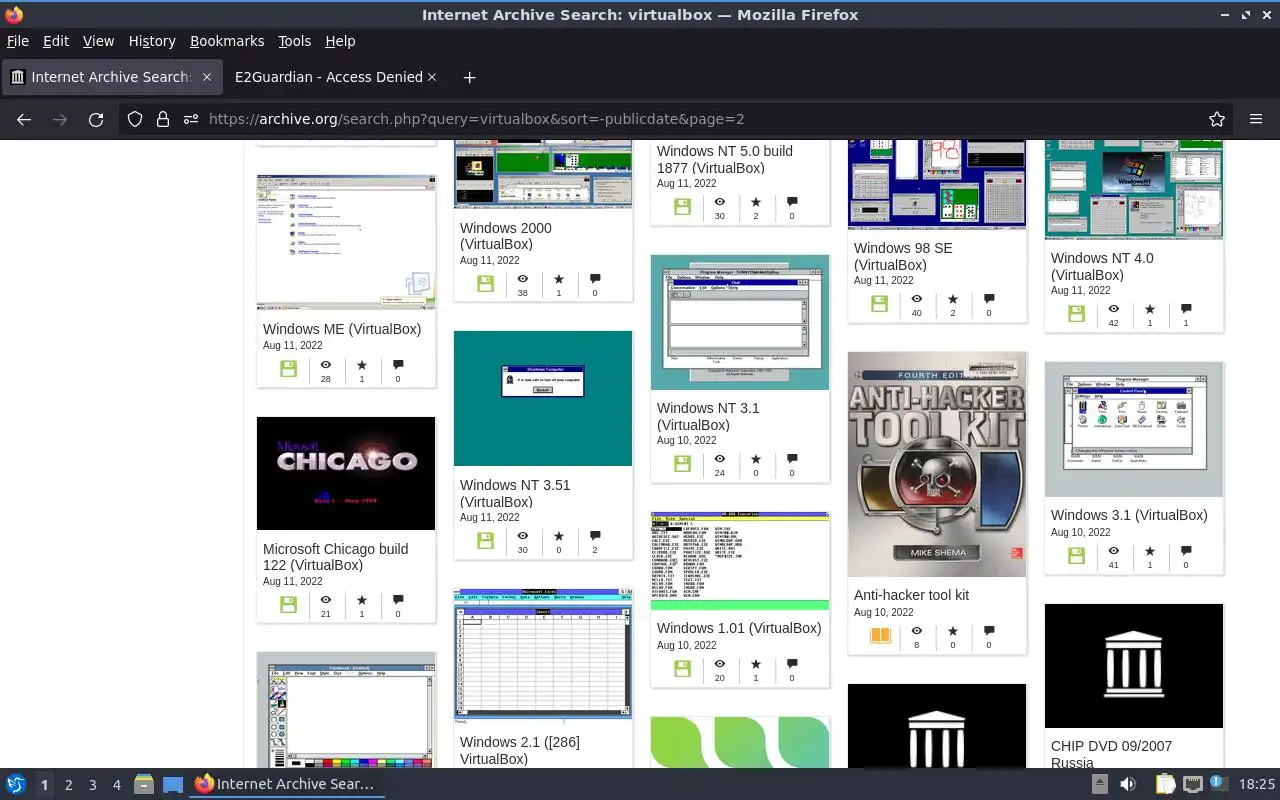Click the Windows NT 3.51 teal thumbnail
Image resolution: width=1280 pixels, height=800 pixels.
pyautogui.click(x=543, y=398)
